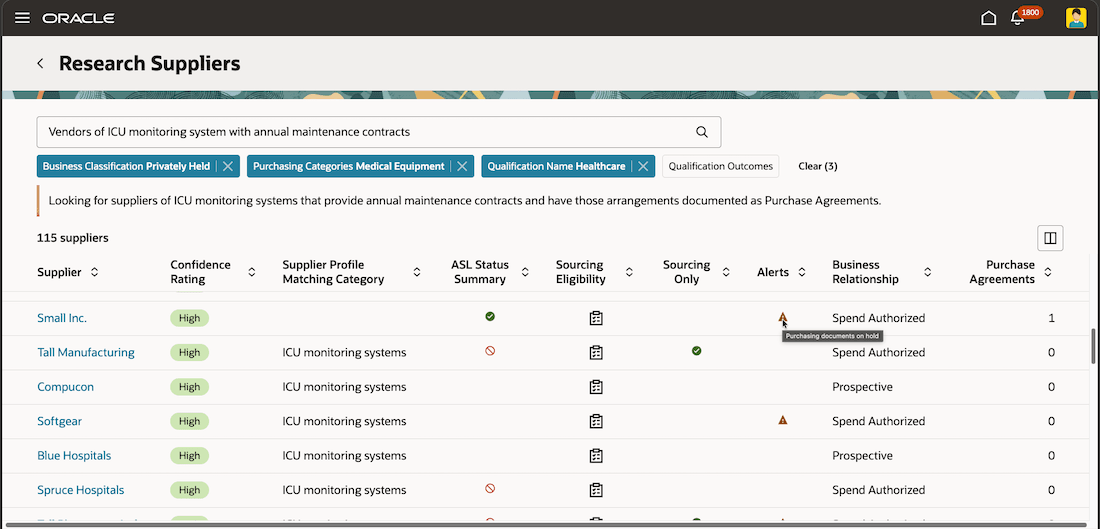Open the Tall Manufacturing supplier link

pos(86,352)
